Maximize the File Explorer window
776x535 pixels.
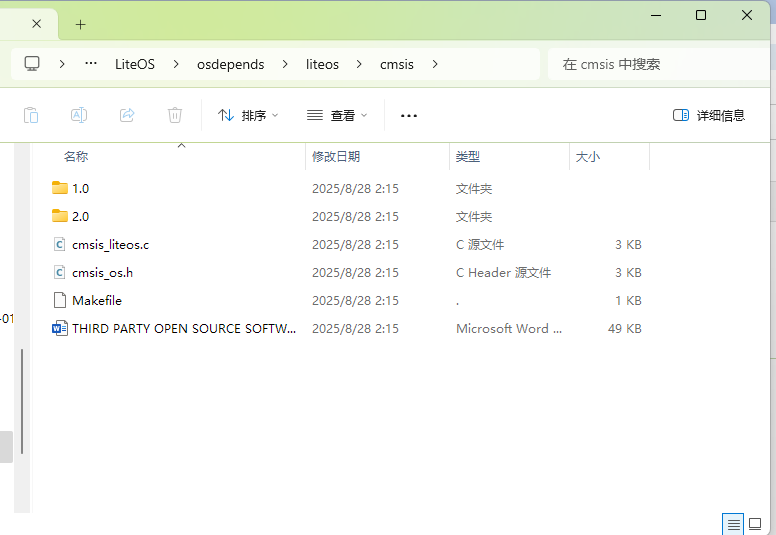[x=701, y=15]
